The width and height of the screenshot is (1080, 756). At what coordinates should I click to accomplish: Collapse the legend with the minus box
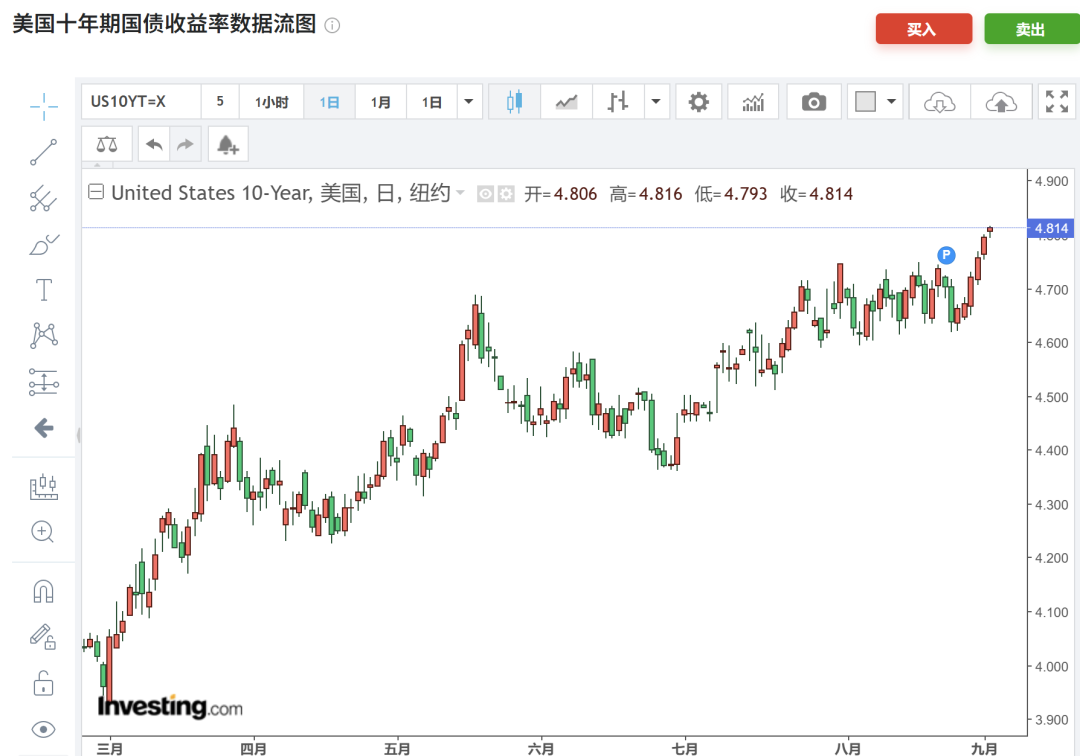(96, 192)
